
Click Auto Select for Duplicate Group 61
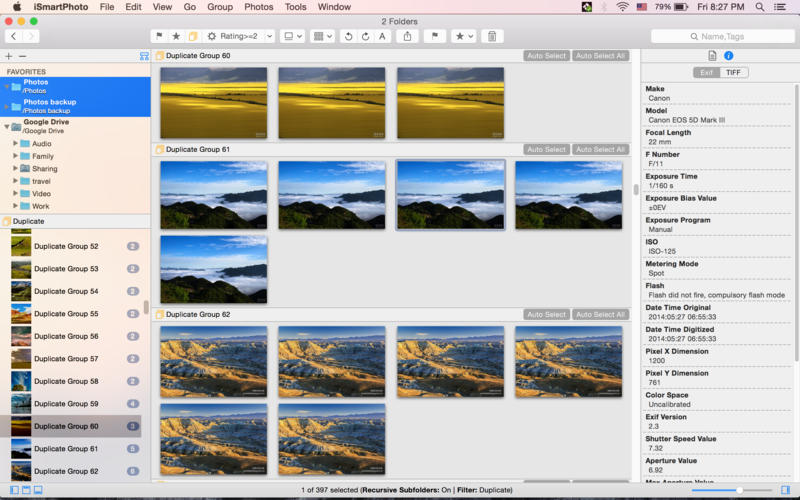tap(546, 149)
